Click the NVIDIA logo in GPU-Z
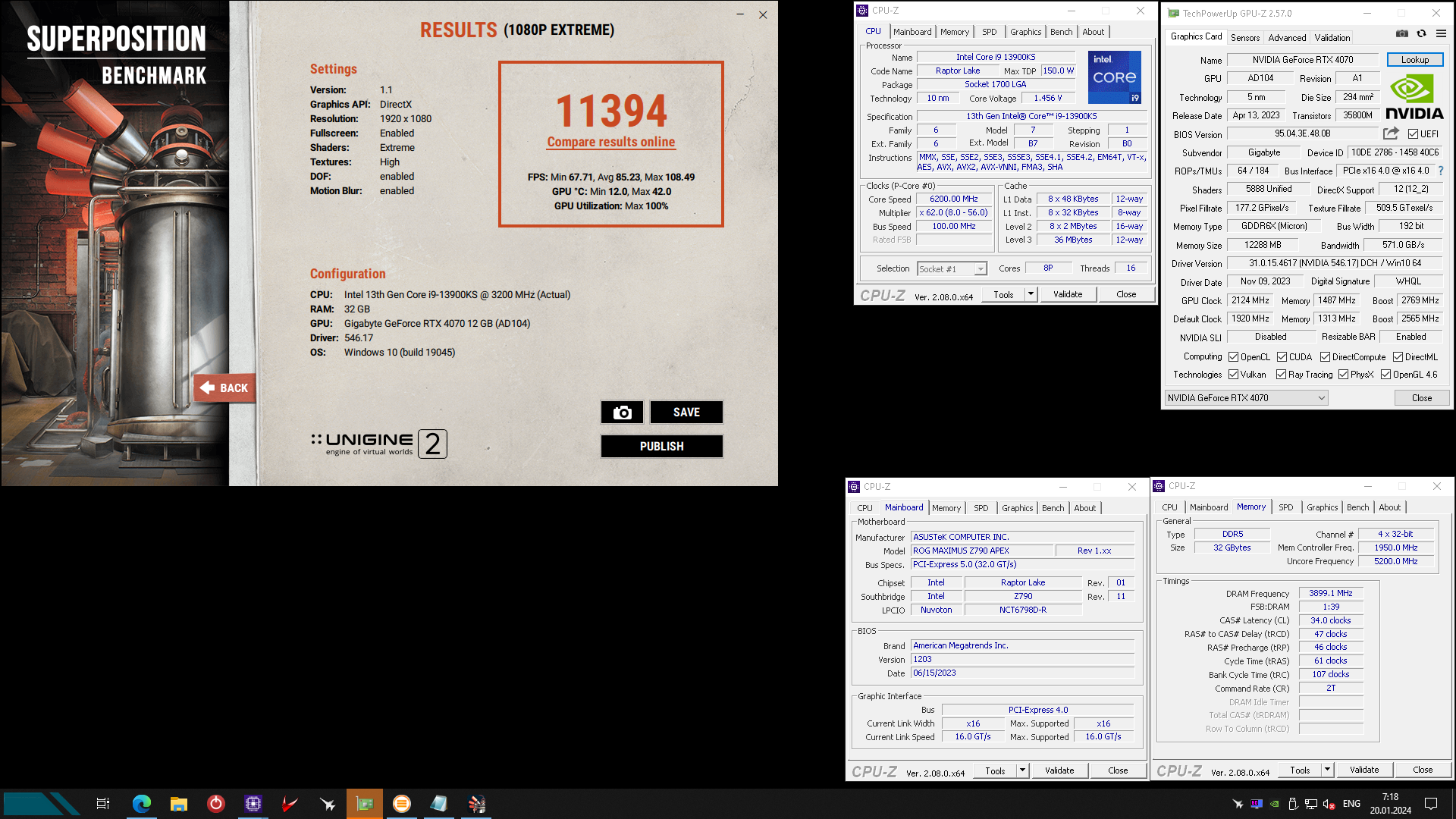The height and width of the screenshot is (819, 1456). 1414,98
